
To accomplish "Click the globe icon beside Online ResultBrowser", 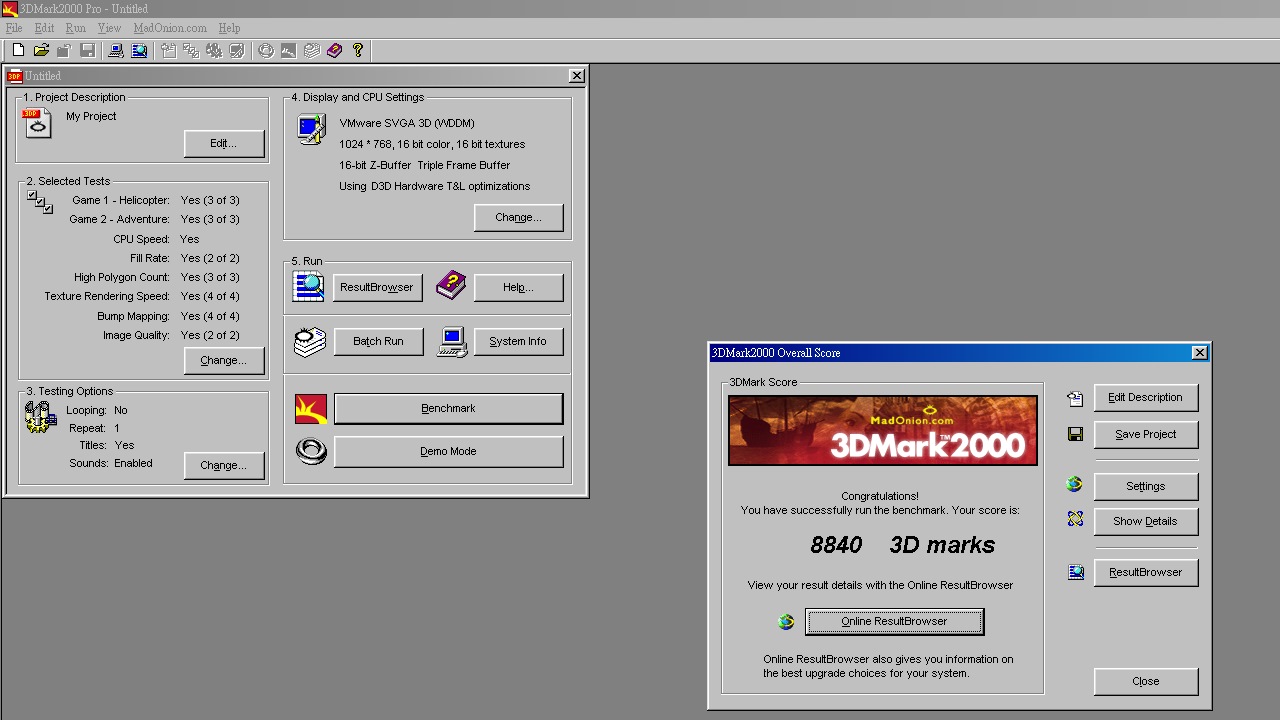I will [x=786, y=621].
